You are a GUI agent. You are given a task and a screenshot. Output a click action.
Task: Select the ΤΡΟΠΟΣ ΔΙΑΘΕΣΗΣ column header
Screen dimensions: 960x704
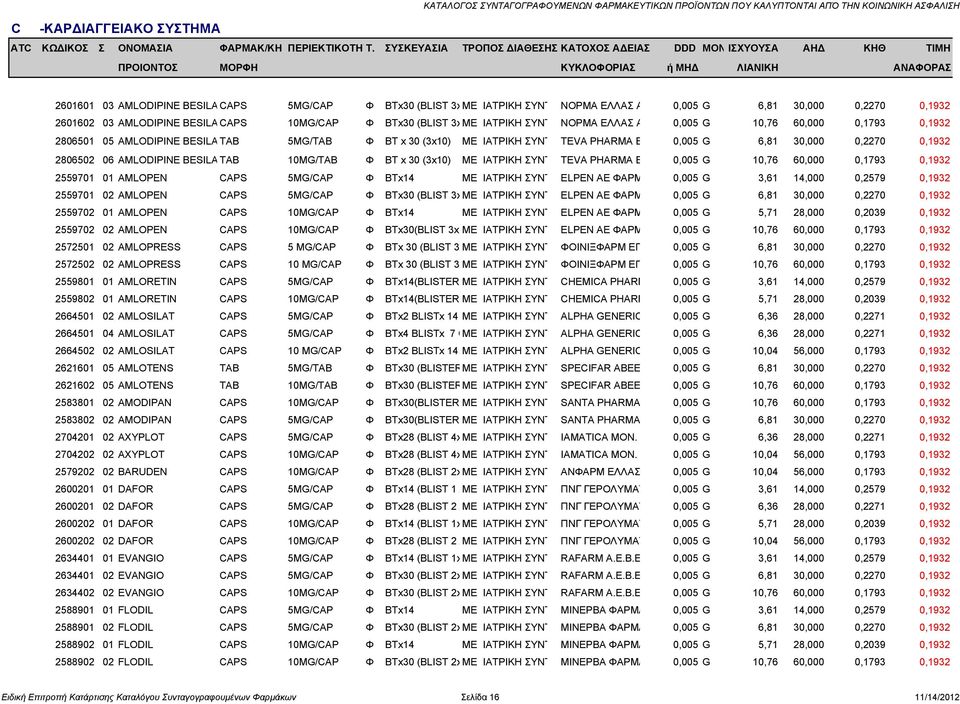tap(509, 48)
